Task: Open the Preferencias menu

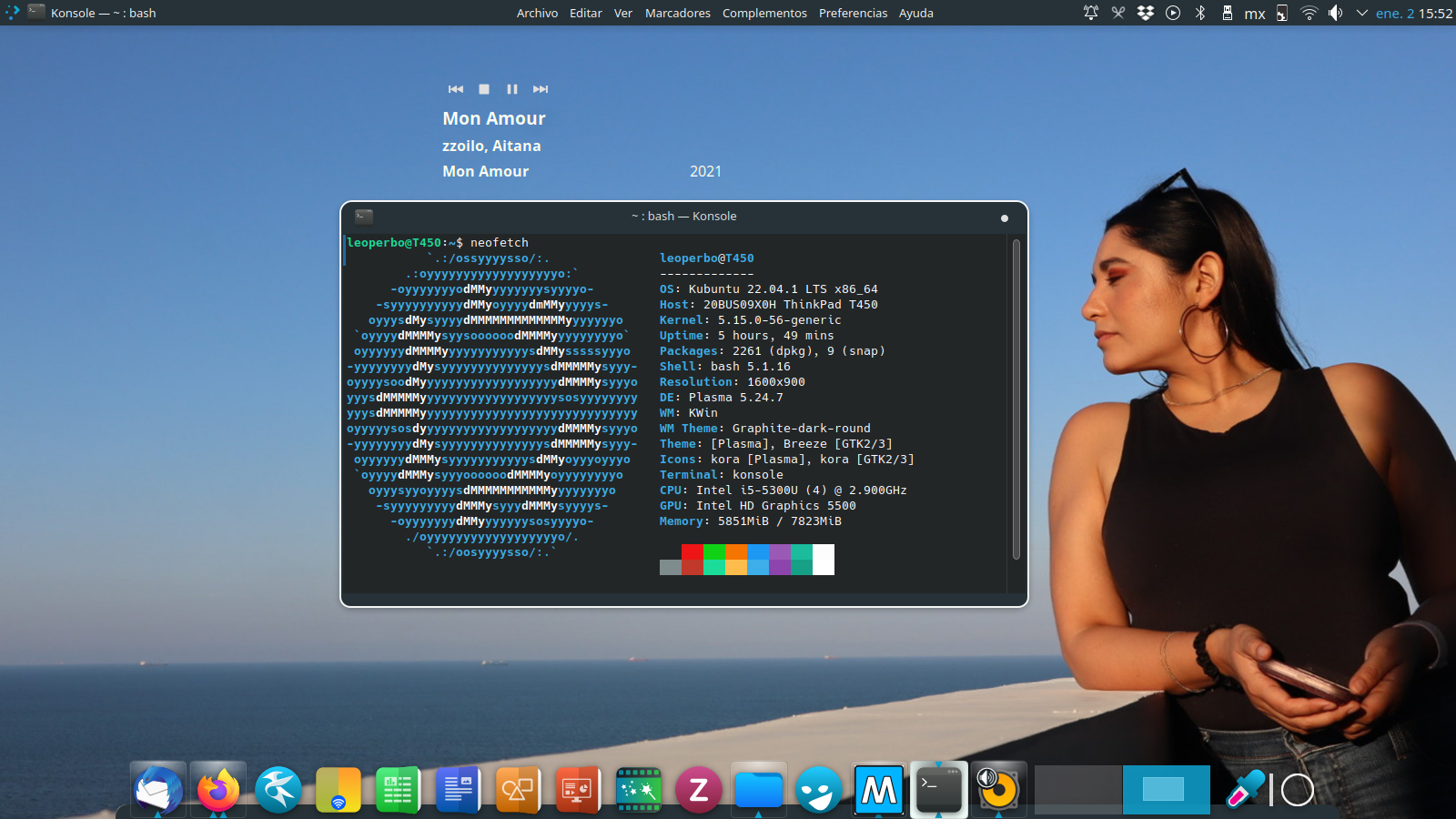Action: (x=853, y=13)
